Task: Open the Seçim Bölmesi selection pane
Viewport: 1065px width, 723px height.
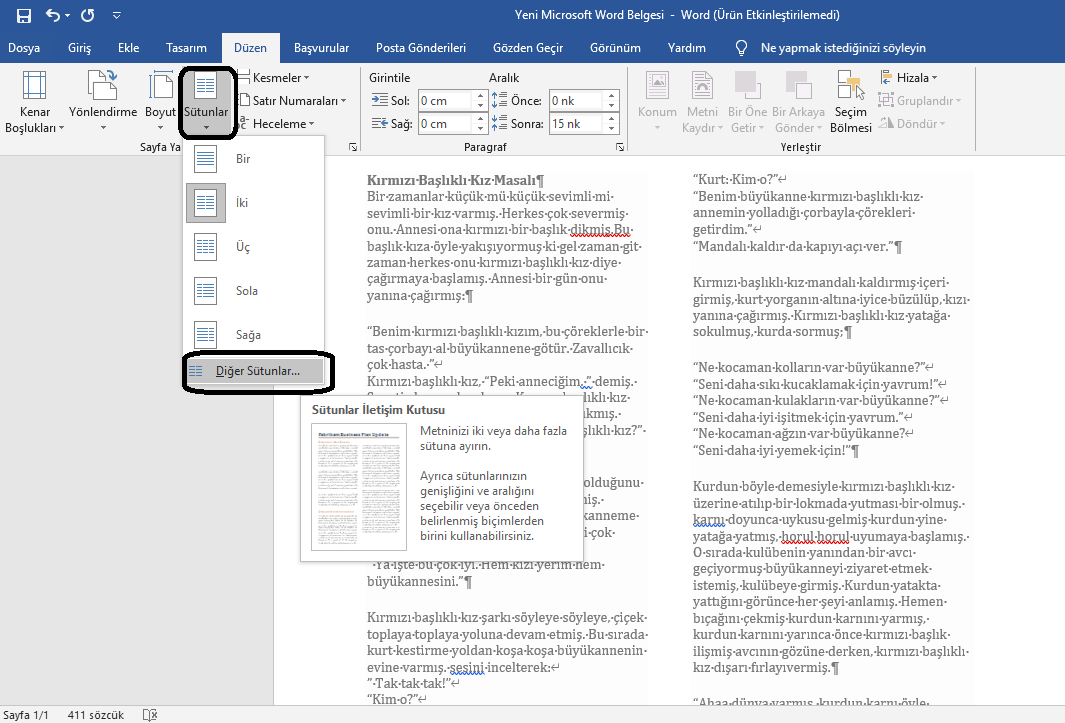Action: click(x=850, y=100)
